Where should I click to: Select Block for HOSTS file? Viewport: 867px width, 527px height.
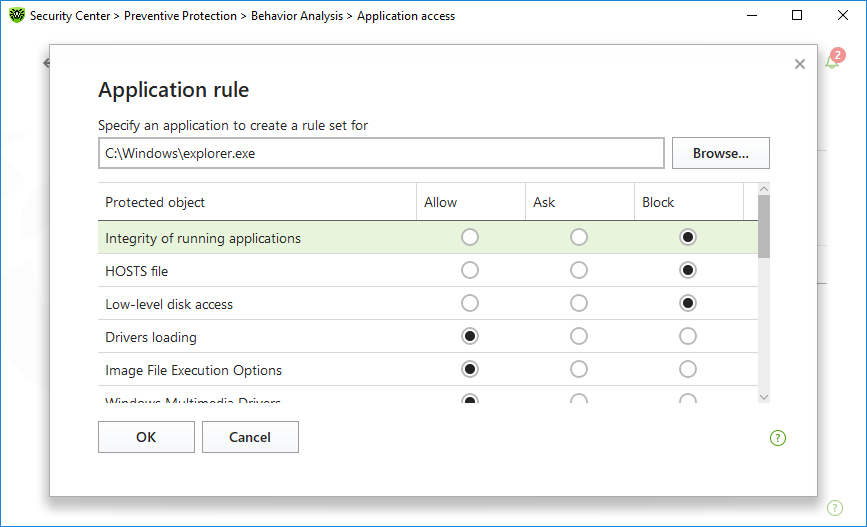[687, 270]
